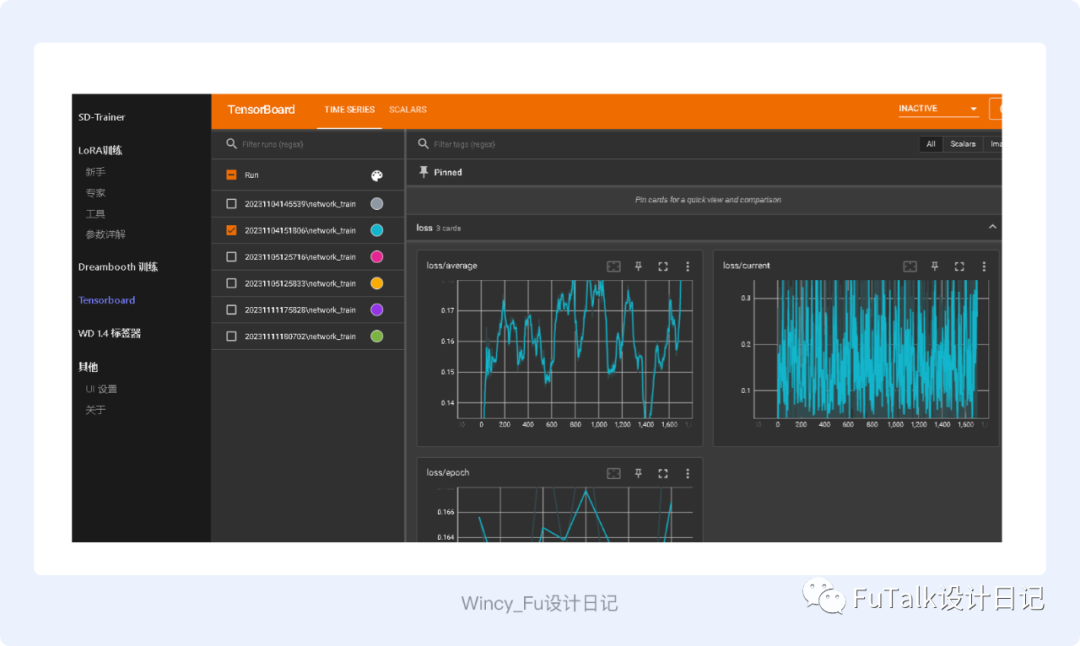Open the Tensorboard sidebar link
The height and width of the screenshot is (646, 1080).
[107, 300]
